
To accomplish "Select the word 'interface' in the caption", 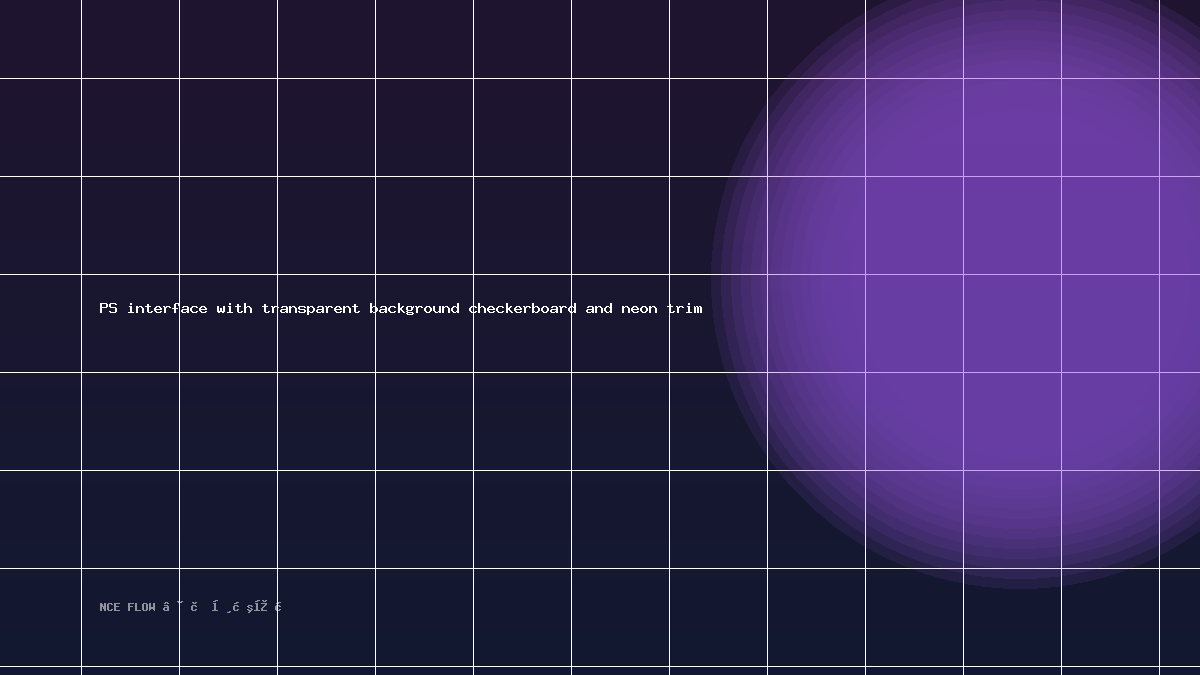I will click(x=167, y=308).
